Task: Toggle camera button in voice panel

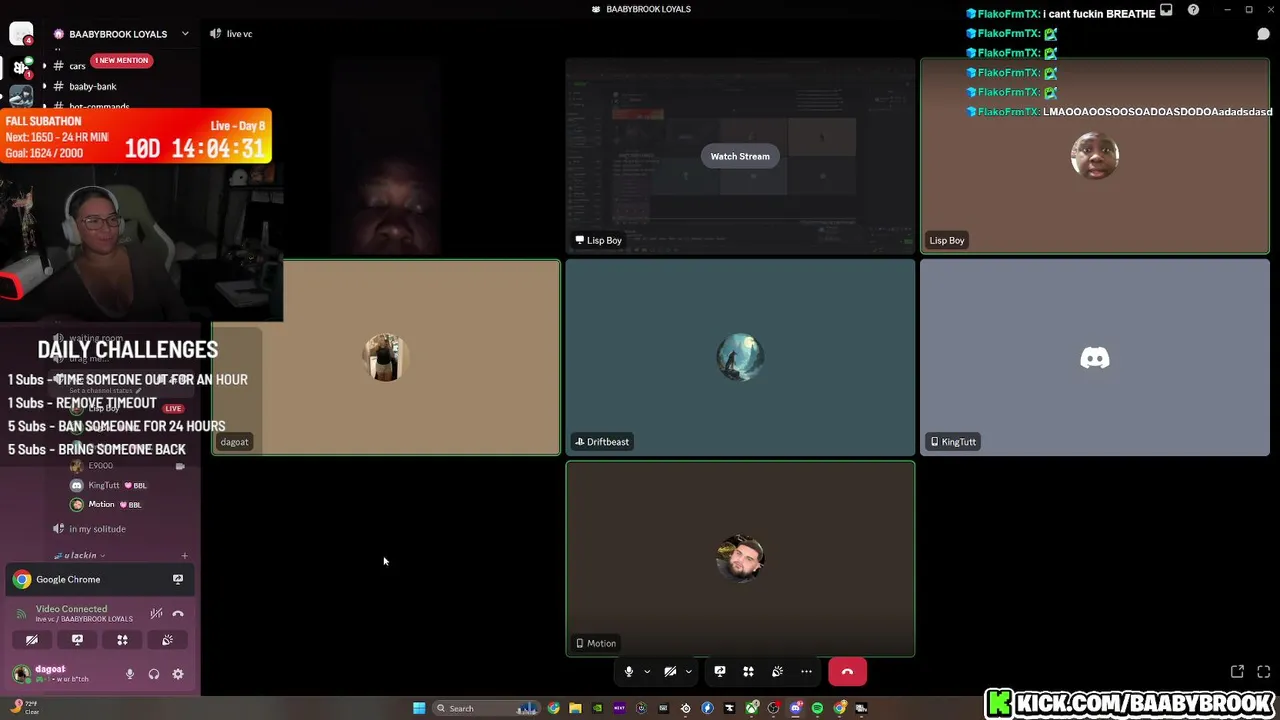Action: click(x=32, y=640)
